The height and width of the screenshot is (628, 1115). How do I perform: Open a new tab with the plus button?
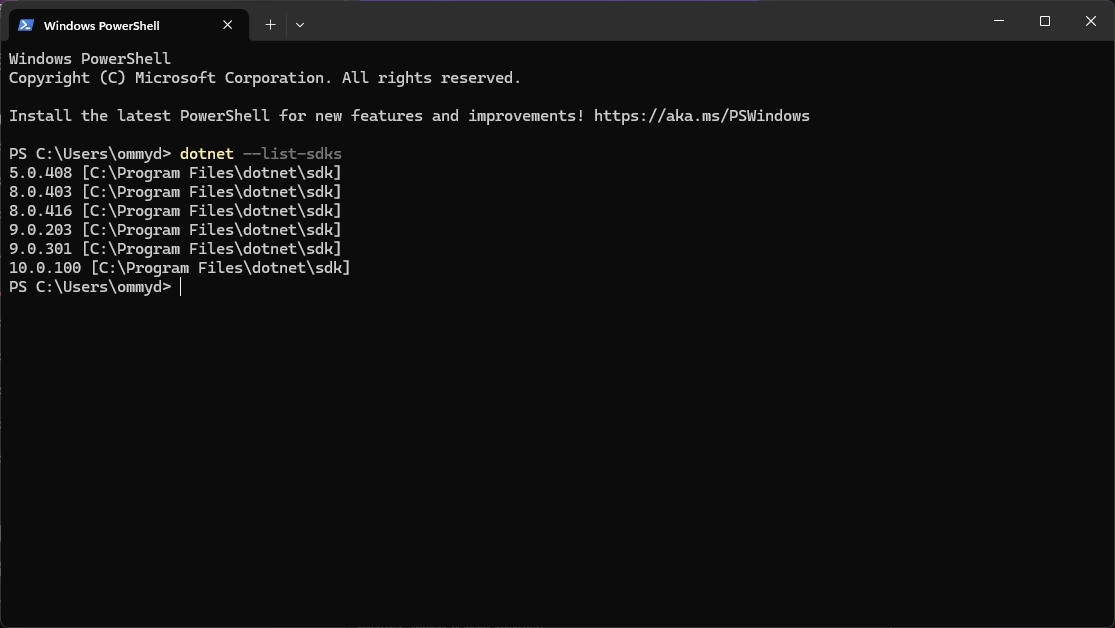pyautogui.click(x=270, y=25)
